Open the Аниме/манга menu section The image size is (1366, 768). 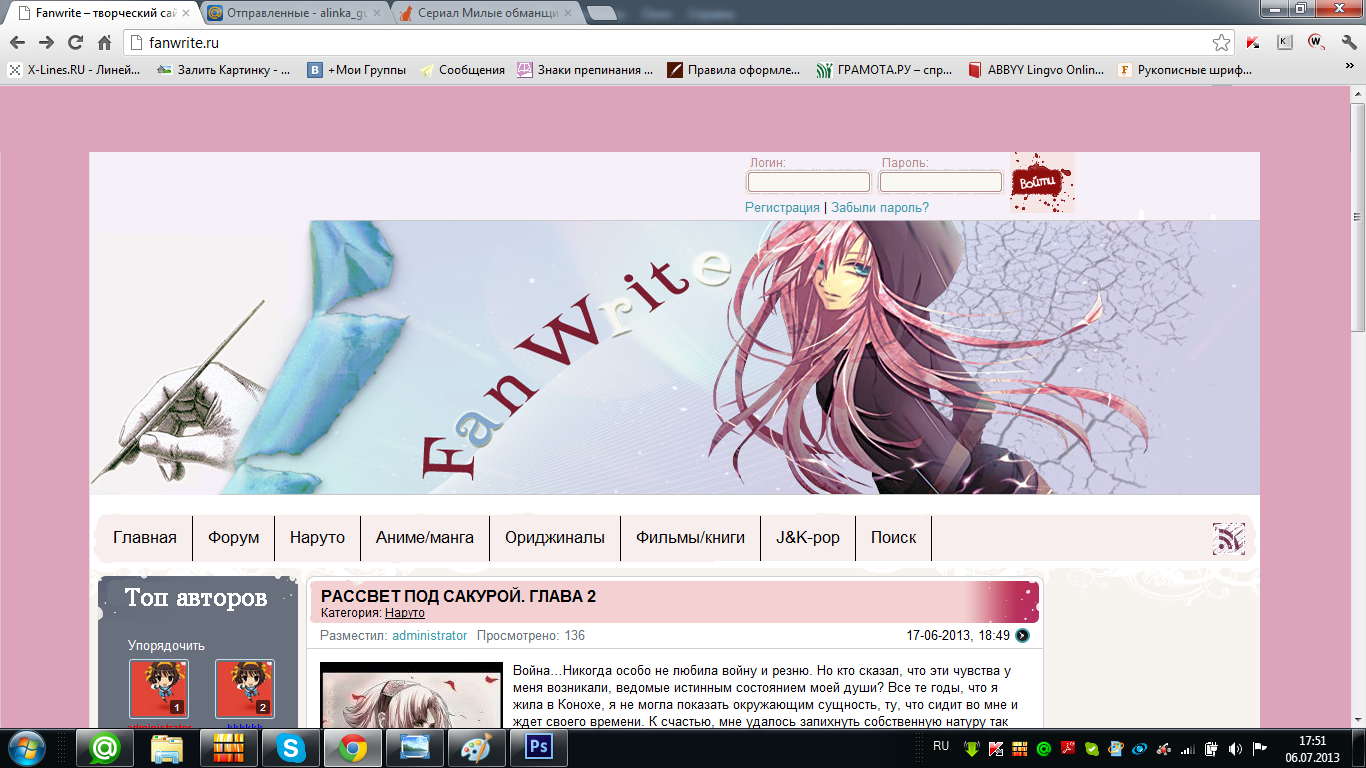coord(425,538)
